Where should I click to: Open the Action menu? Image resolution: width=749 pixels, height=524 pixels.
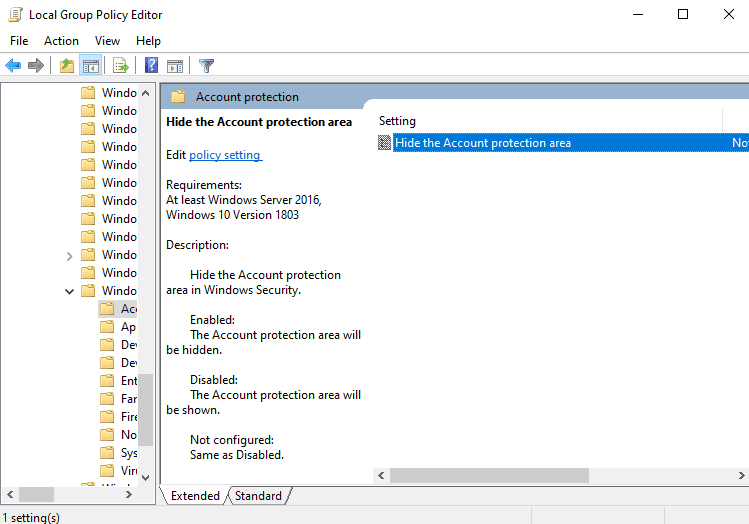click(61, 41)
